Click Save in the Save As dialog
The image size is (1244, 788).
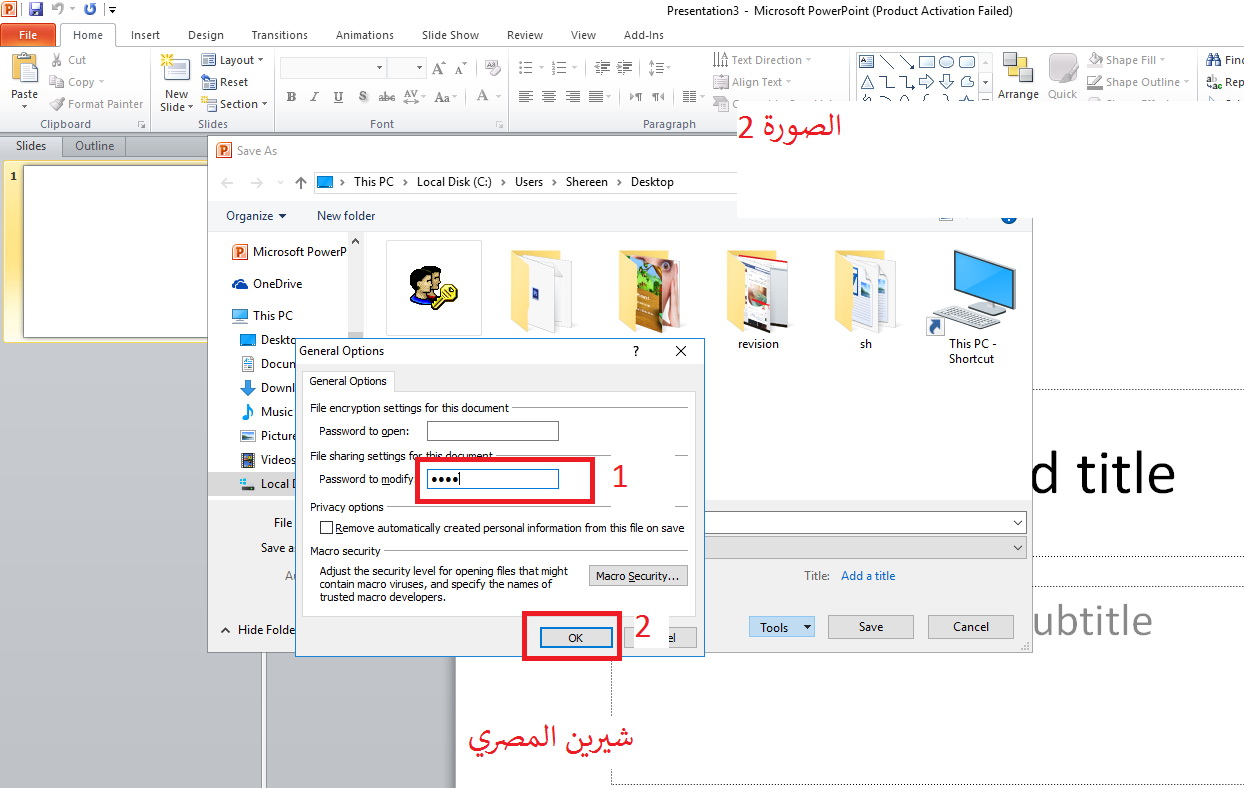(871, 627)
